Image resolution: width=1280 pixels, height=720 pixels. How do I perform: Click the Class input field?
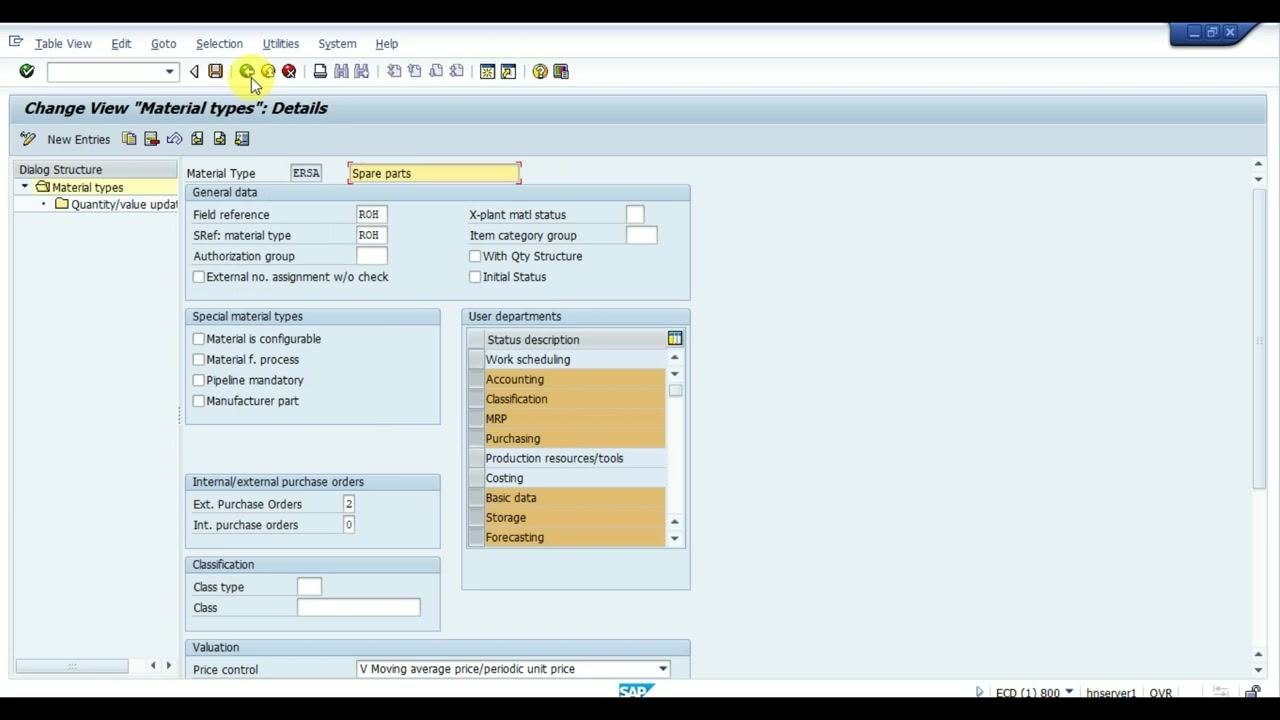pyautogui.click(x=359, y=607)
